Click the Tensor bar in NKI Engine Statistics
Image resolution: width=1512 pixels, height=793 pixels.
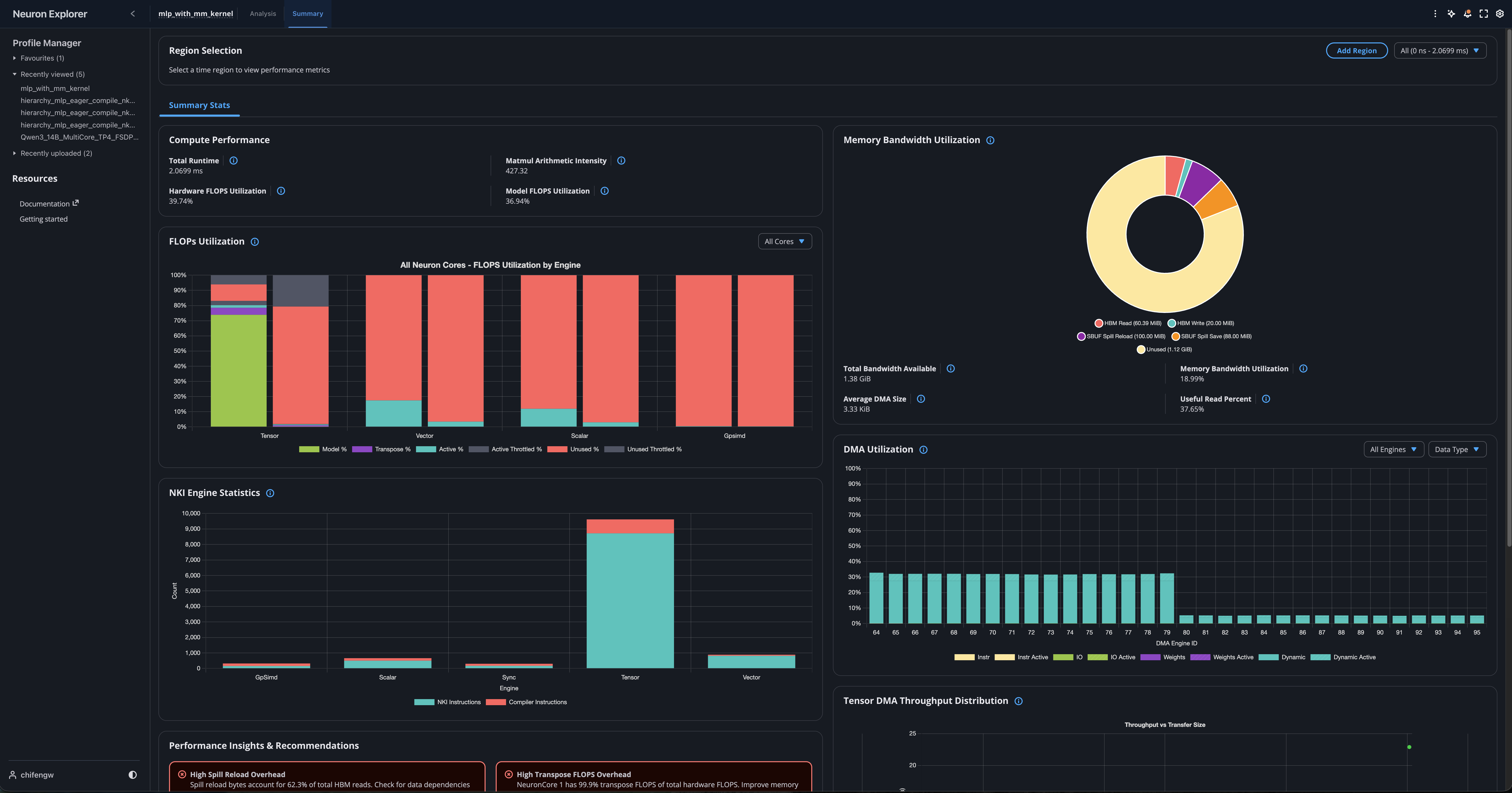[x=630, y=593]
